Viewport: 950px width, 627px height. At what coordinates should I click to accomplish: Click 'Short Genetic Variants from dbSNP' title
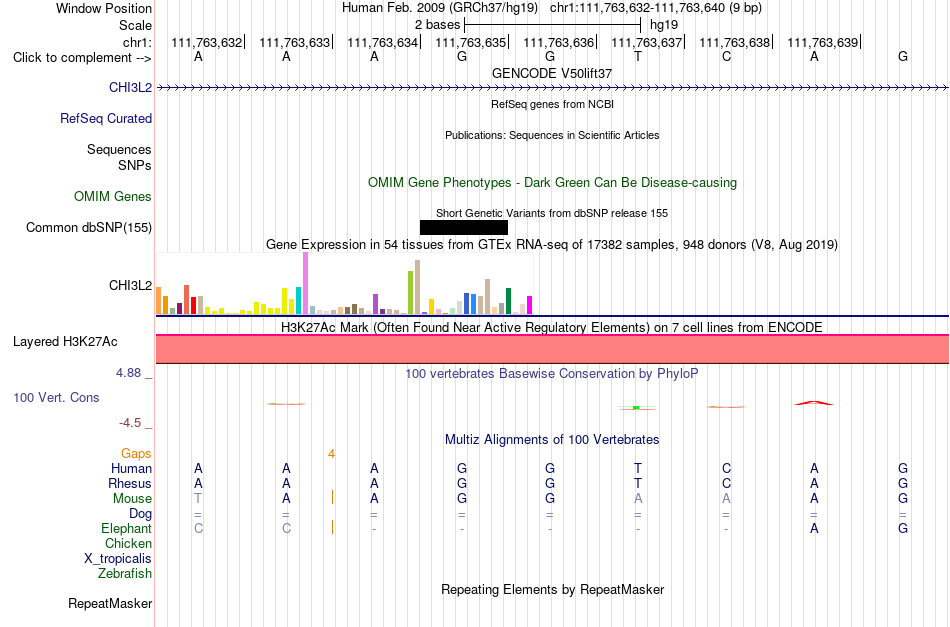(x=552, y=213)
